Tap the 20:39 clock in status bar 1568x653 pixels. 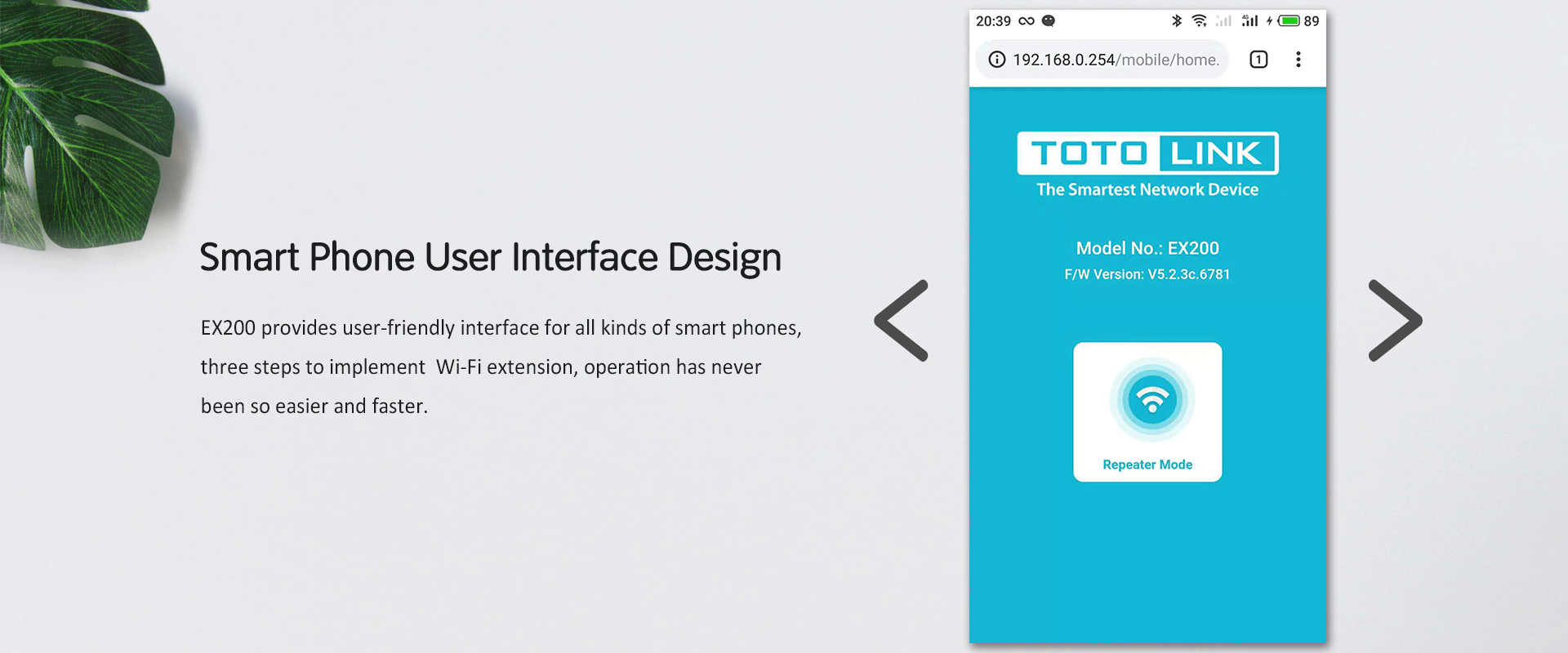993,21
